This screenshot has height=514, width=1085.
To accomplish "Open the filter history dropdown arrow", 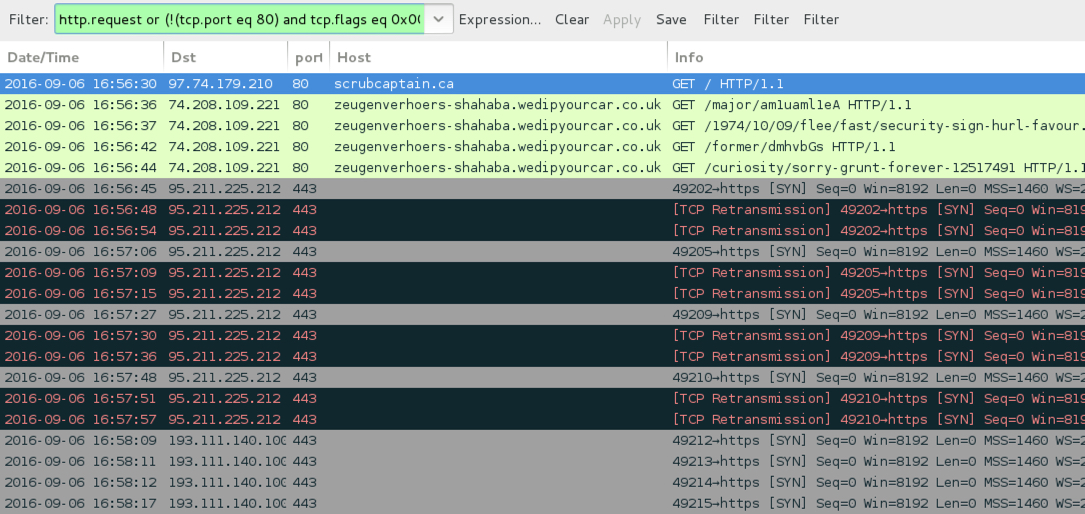I will coord(438,19).
